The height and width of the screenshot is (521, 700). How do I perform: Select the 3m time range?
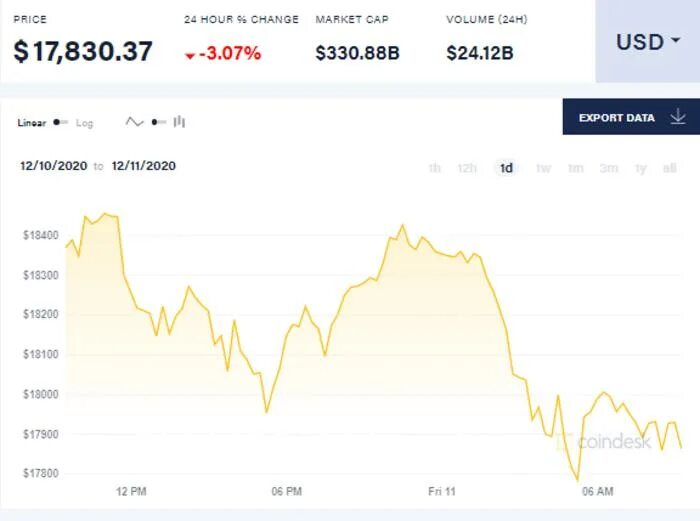(x=609, y=168)
